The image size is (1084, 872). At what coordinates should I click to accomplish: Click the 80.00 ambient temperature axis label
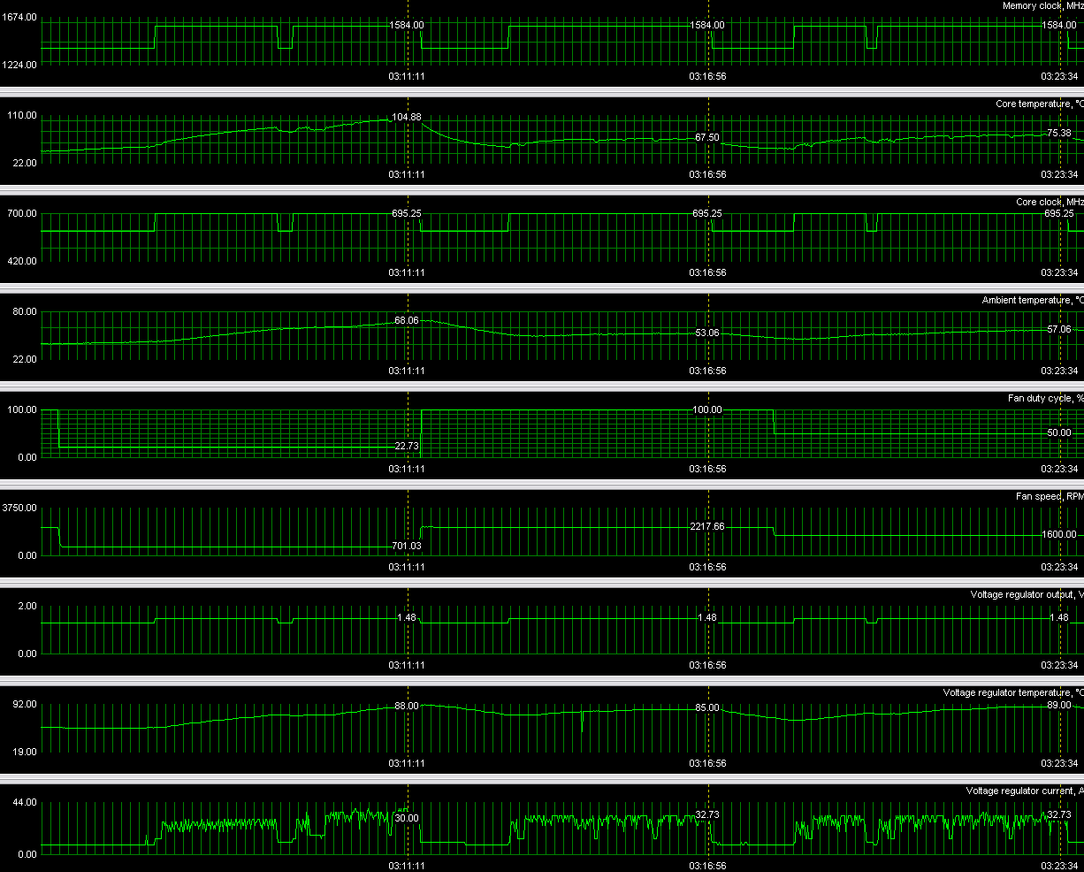click(25, 312)
